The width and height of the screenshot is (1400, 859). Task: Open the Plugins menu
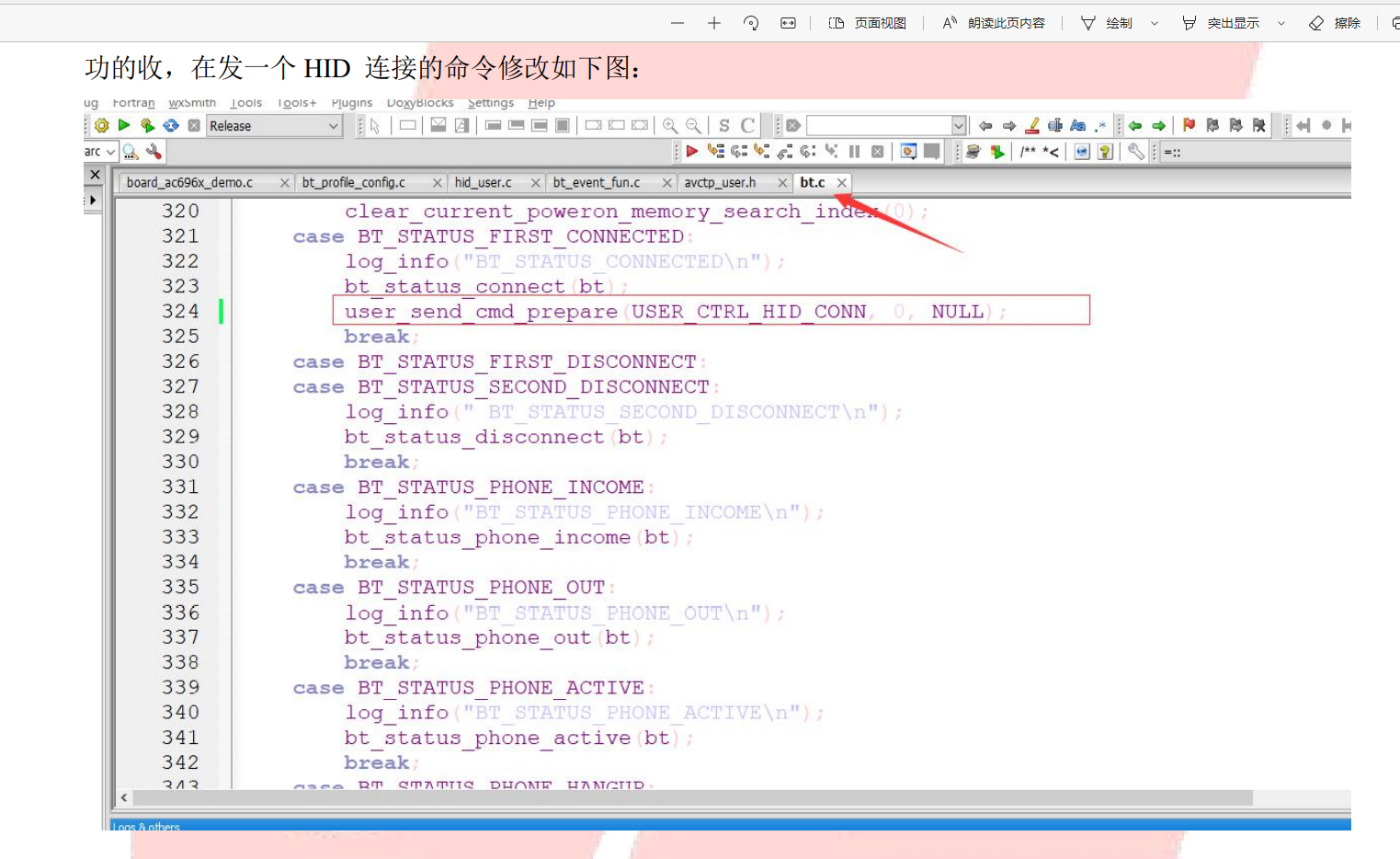pos(352,103)
